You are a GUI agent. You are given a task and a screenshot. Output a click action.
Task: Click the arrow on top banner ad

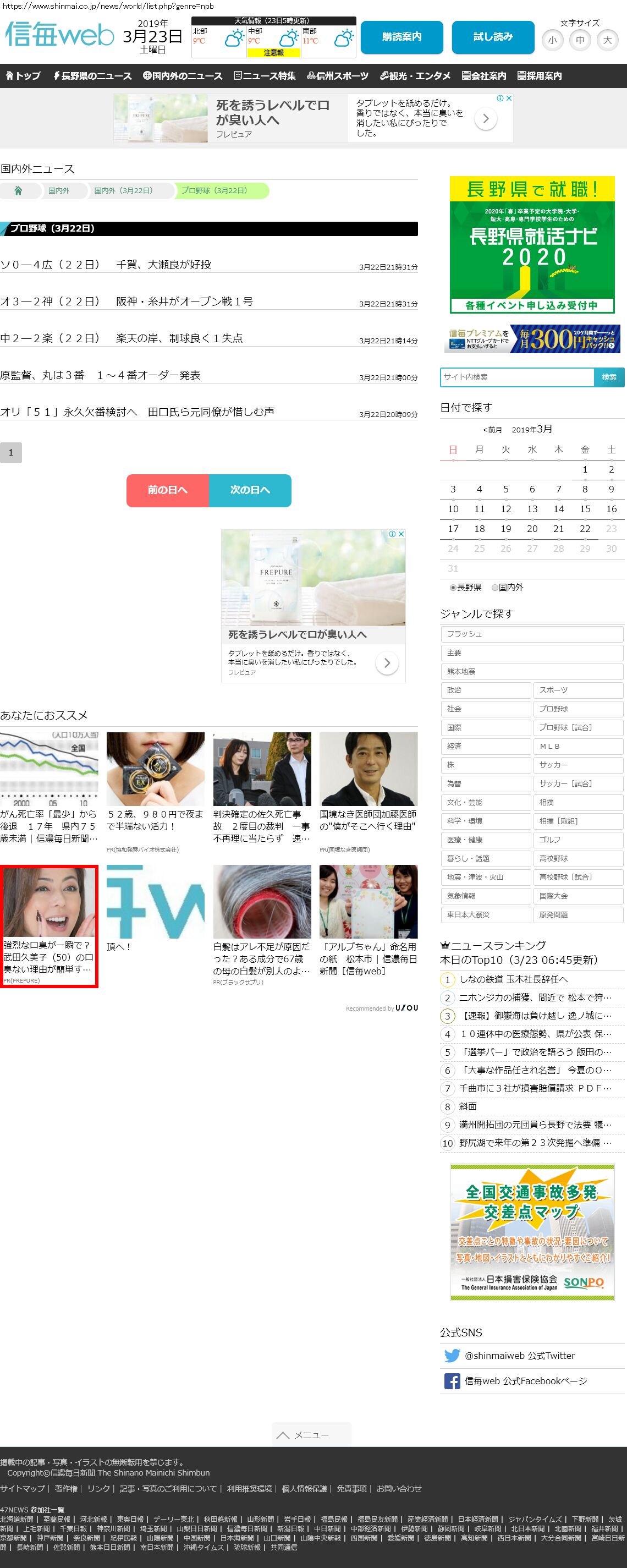(x=485, y=119)
